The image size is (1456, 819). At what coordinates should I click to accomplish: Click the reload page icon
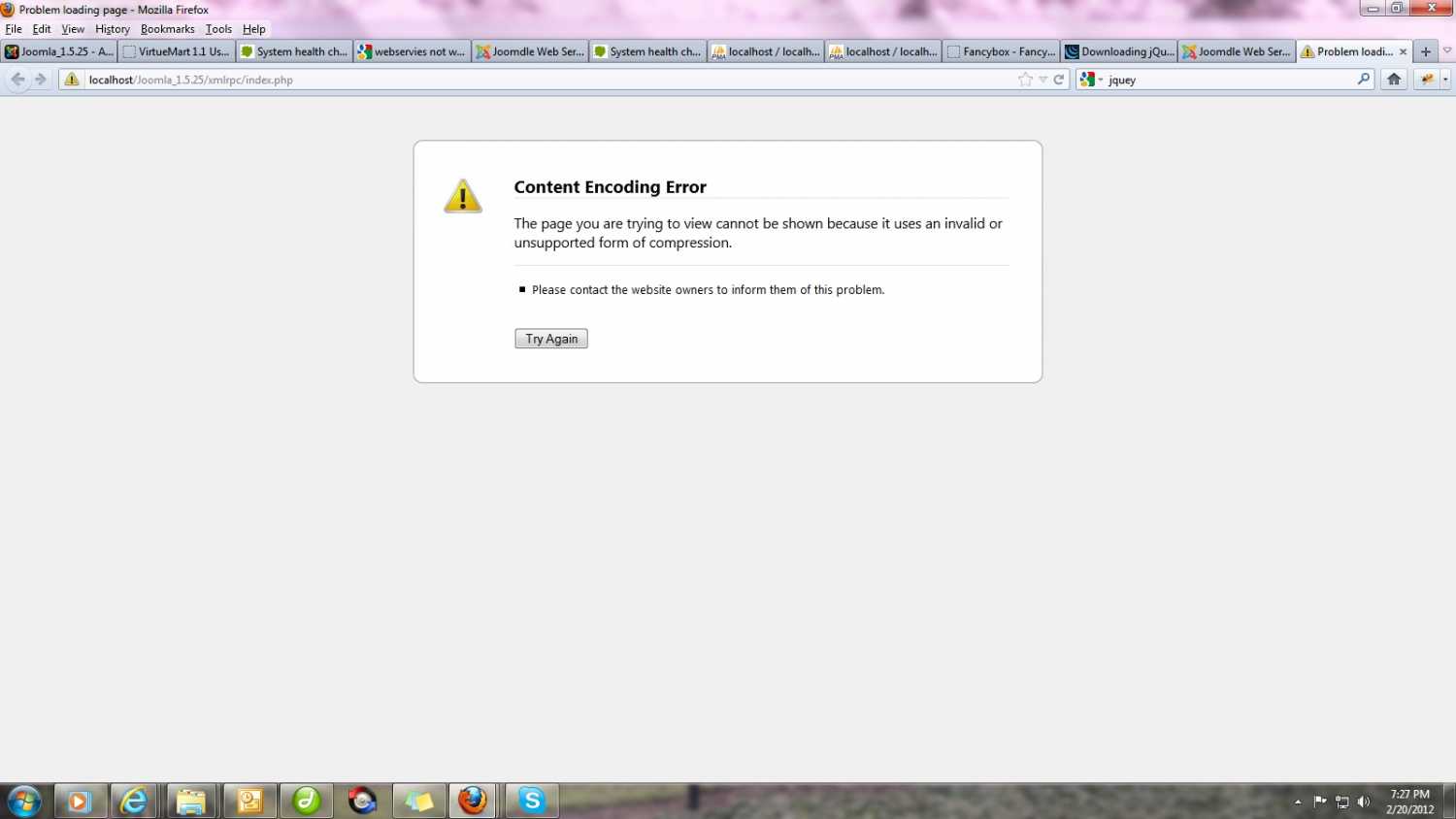pyautogui.click(x=1059, y=80)
